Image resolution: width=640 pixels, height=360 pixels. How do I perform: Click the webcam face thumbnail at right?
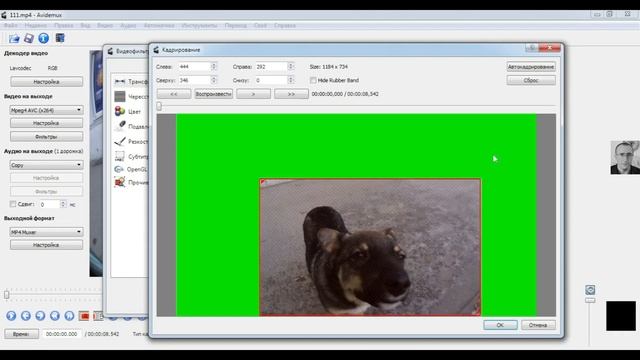tap(625, 158)
